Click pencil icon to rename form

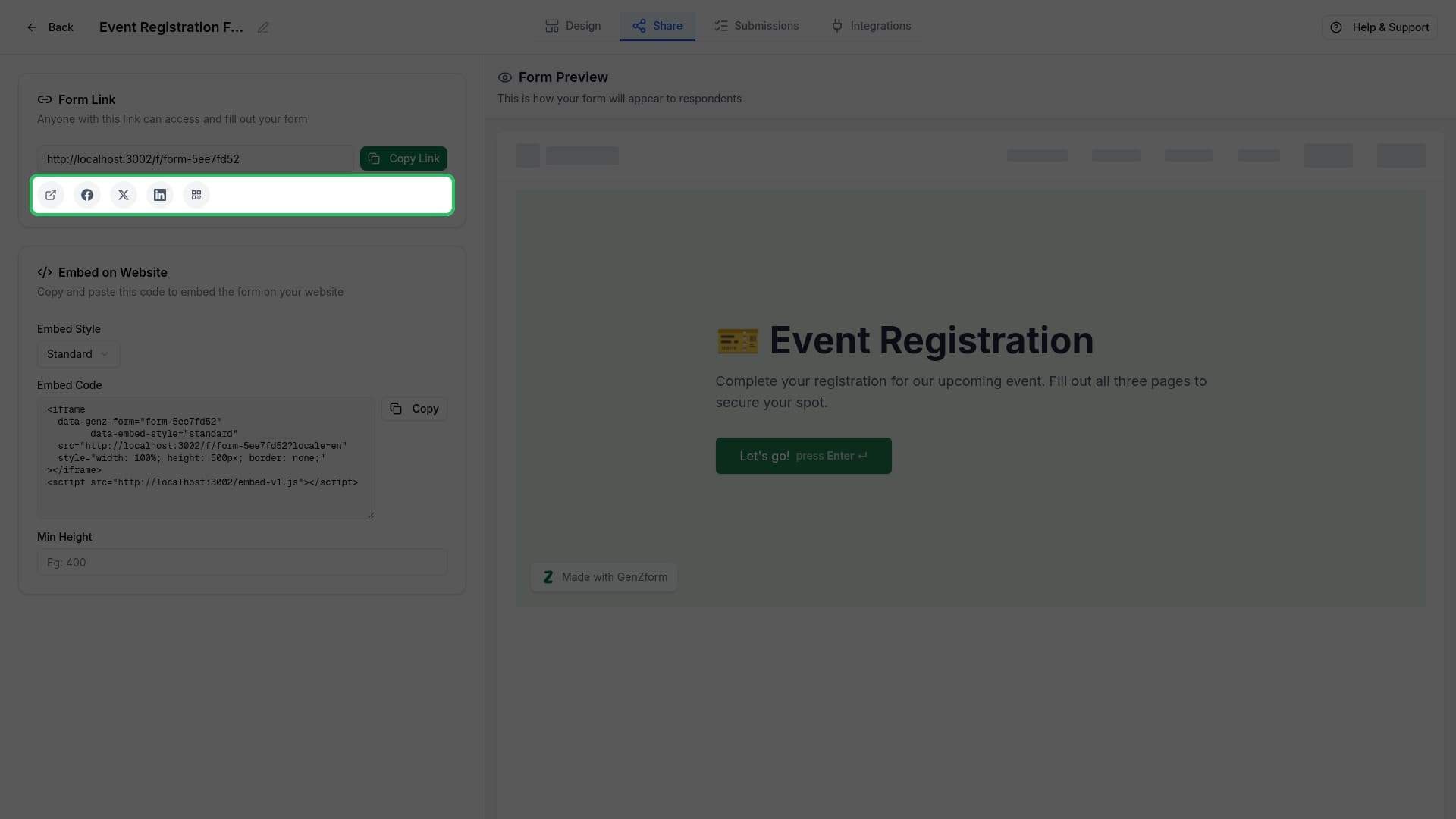[x=263, y=28]
